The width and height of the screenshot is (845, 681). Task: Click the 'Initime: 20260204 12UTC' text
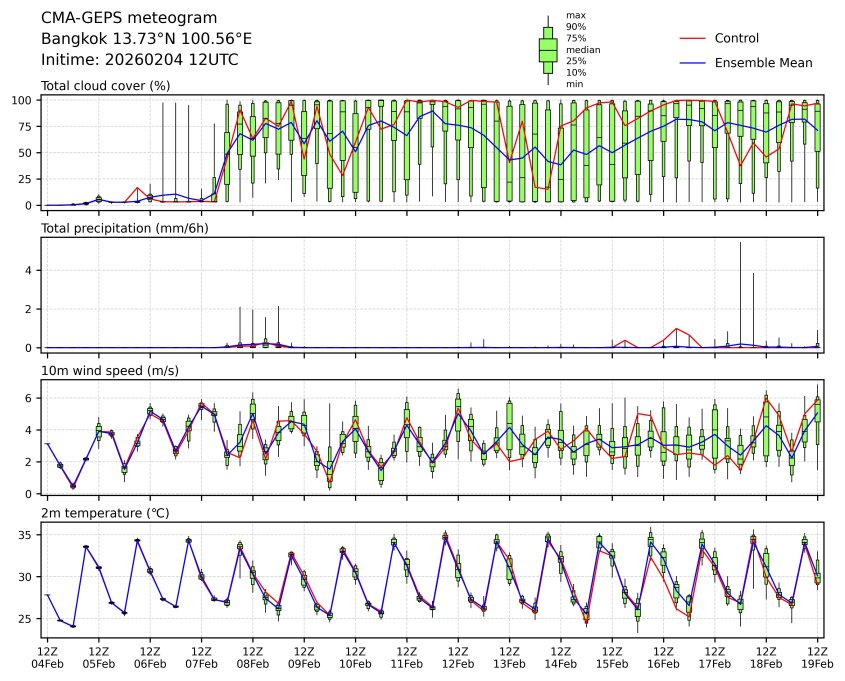point(140,59)
